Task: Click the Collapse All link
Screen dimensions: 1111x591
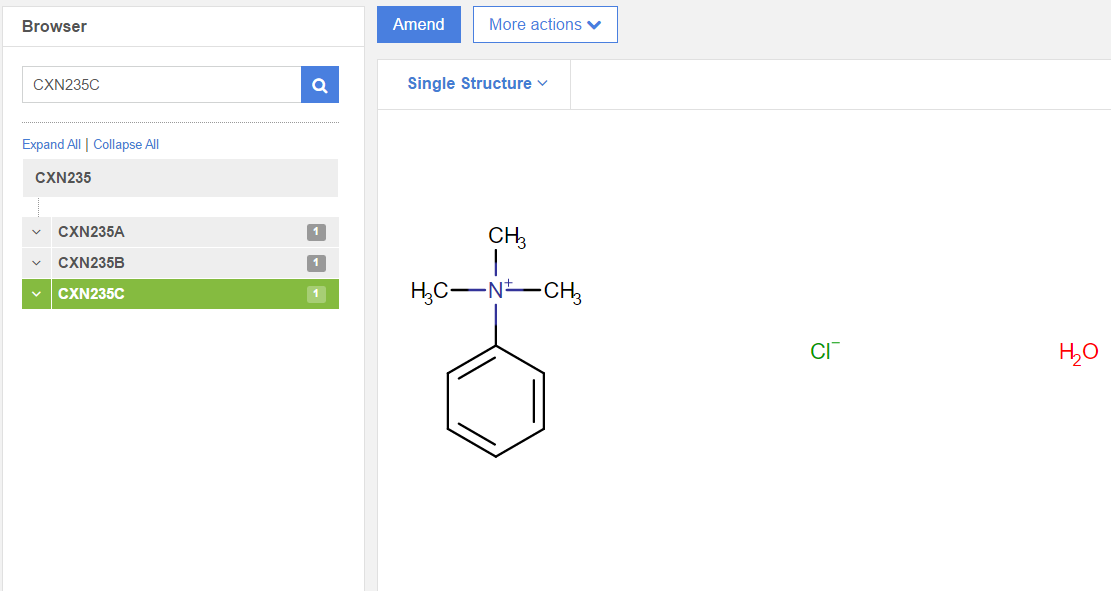Action: (x=126, y=145)
